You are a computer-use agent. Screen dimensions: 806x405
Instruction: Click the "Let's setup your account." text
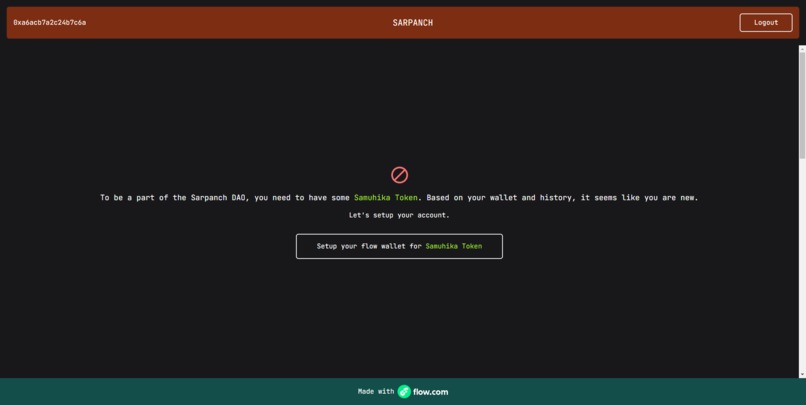click(x=399, y=215)
